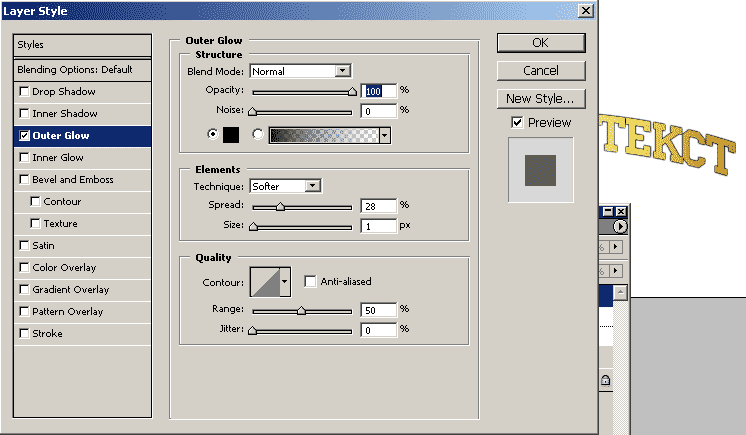Screen dimensions: 746x435
Task: Open the lower flyout arrow in Layers palette
Action: pyautogui.click(x=616, y=271)
